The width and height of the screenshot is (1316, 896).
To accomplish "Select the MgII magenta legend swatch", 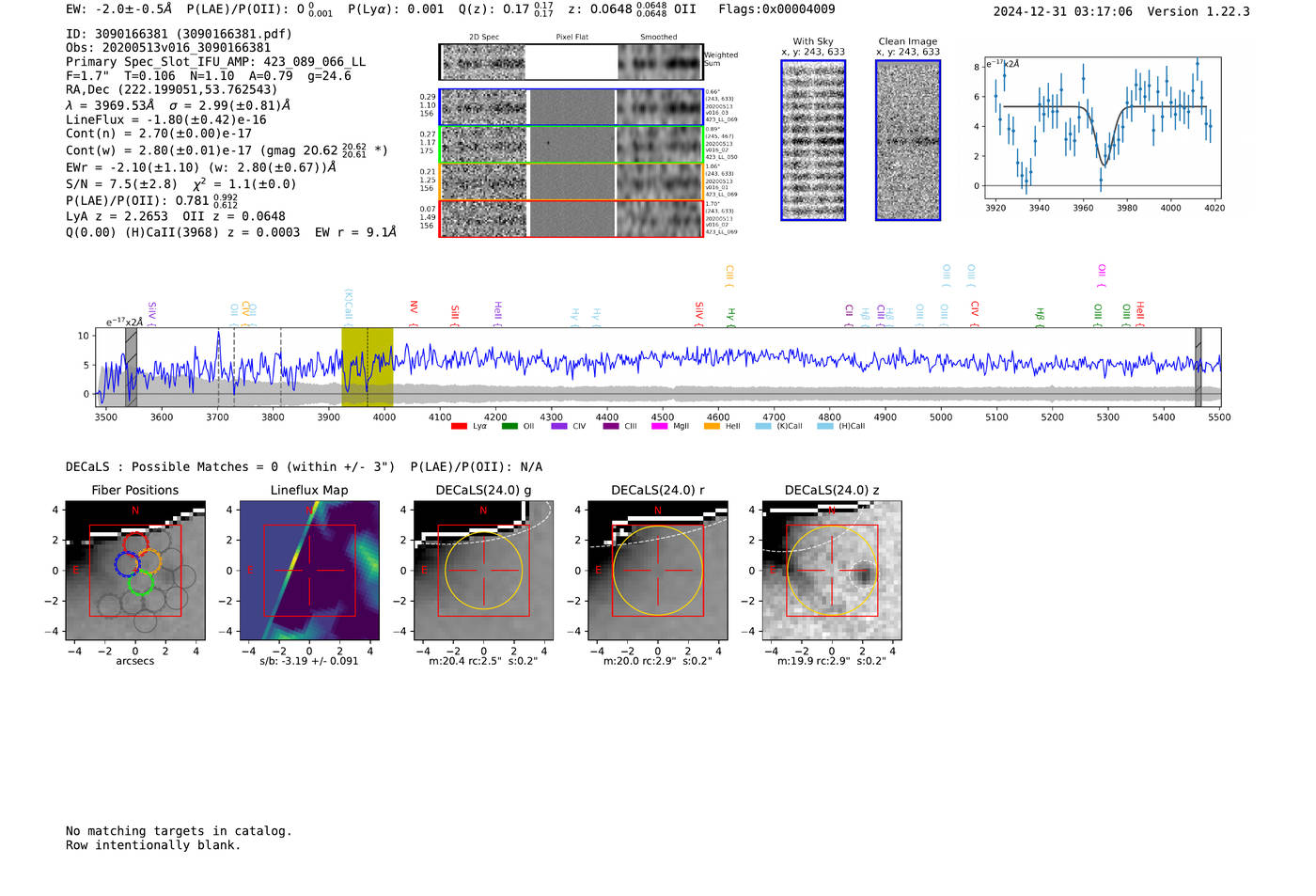I will 659,427.
